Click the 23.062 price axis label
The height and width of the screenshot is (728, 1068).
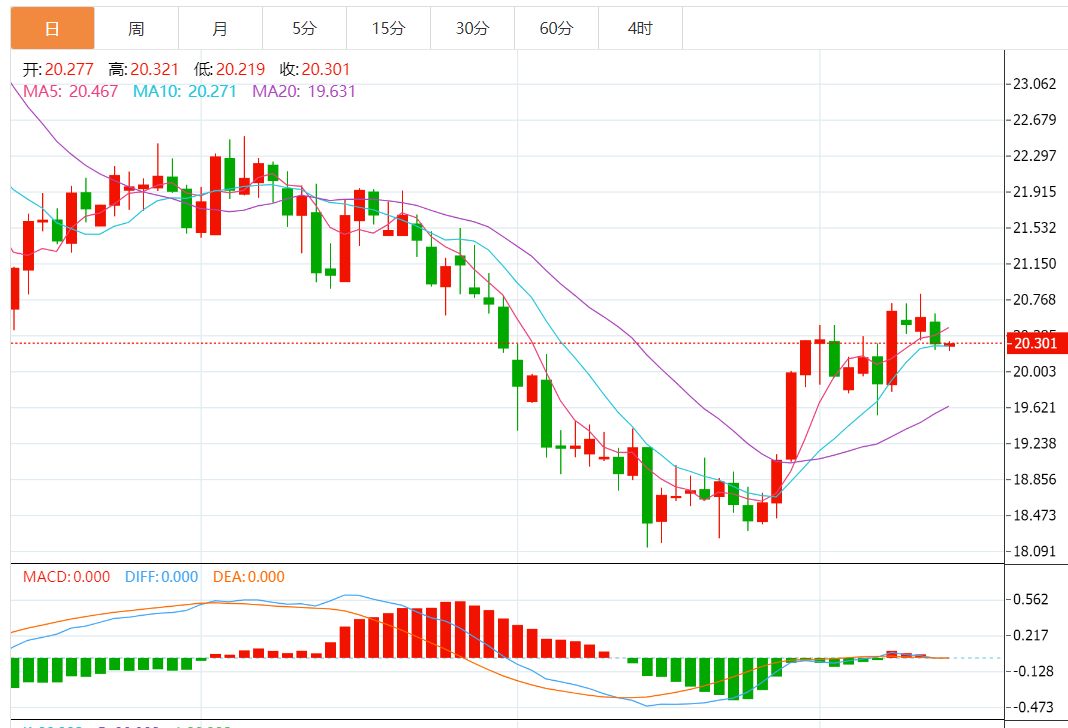point(1035,84)
